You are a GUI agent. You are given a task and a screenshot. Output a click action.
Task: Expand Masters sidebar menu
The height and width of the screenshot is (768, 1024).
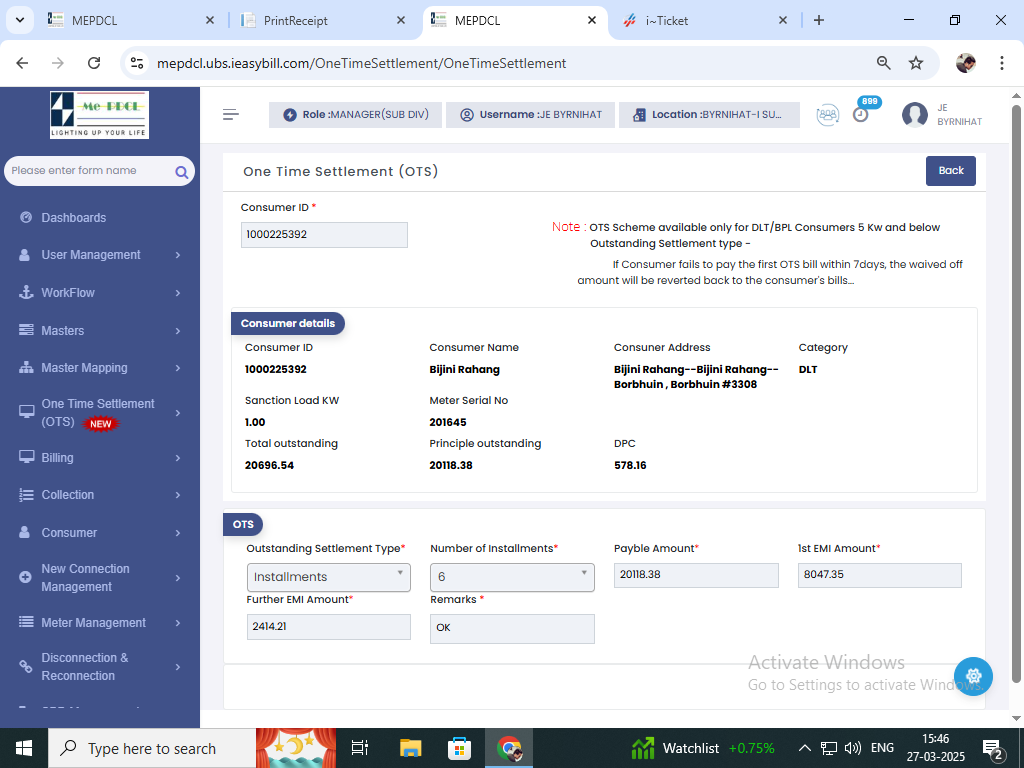tap(99, 330)
